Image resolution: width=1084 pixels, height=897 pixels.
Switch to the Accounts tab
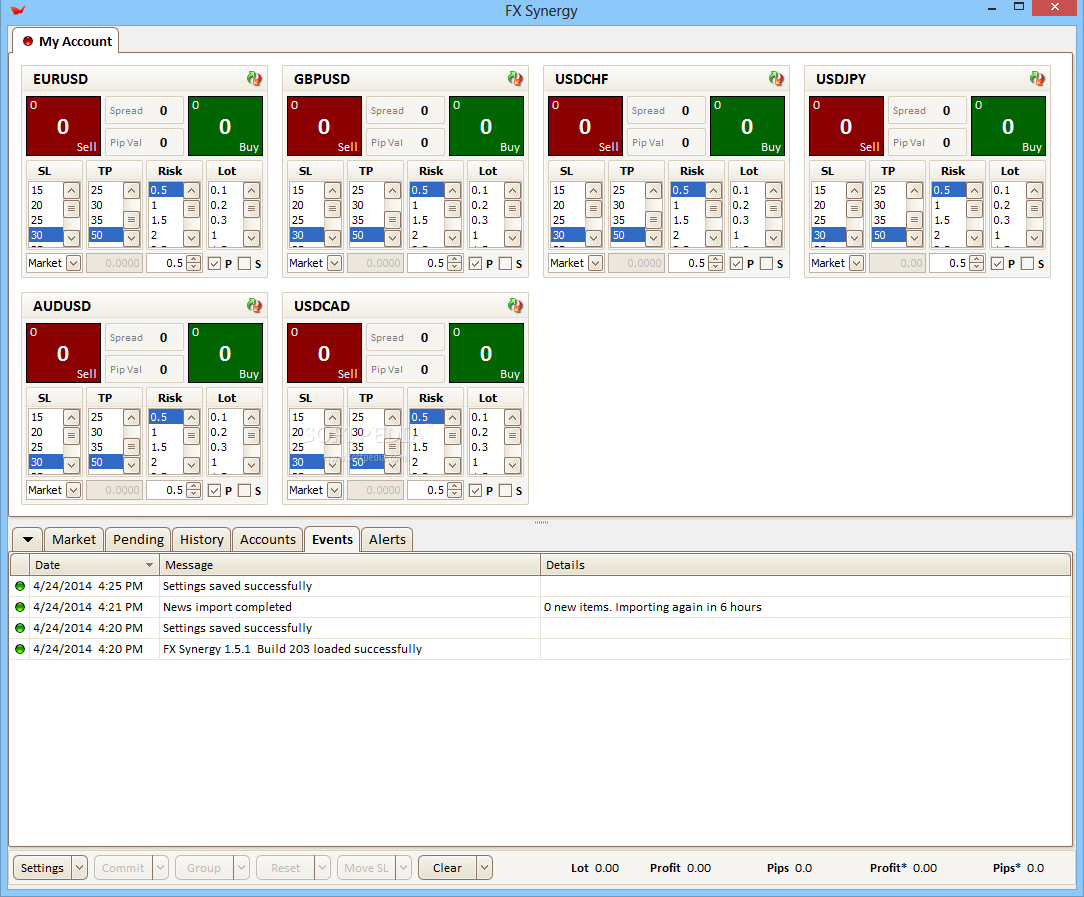pyautogui.click(x=268, y=540)
